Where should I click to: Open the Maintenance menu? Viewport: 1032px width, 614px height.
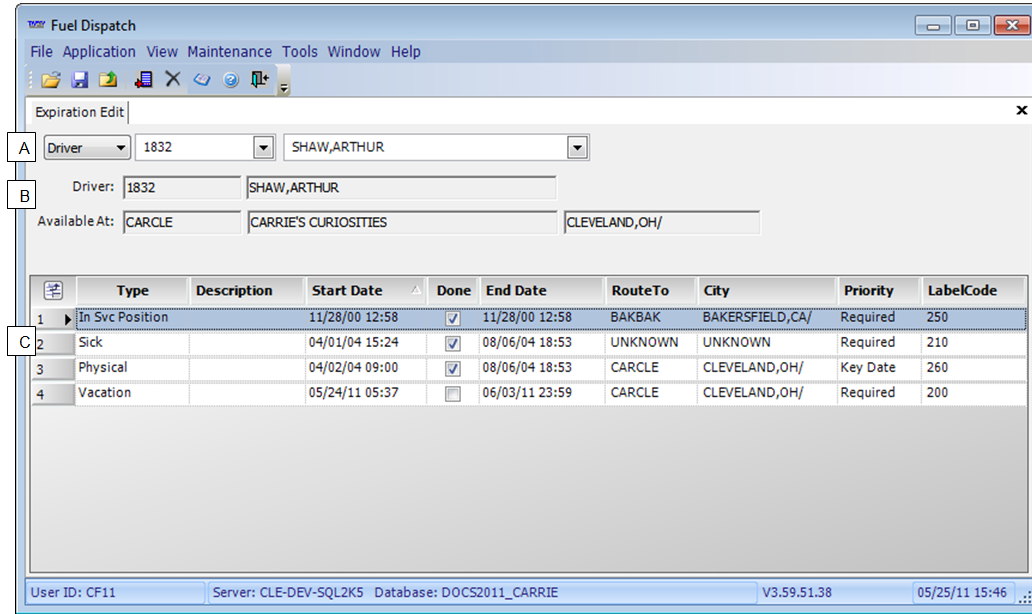229,52
